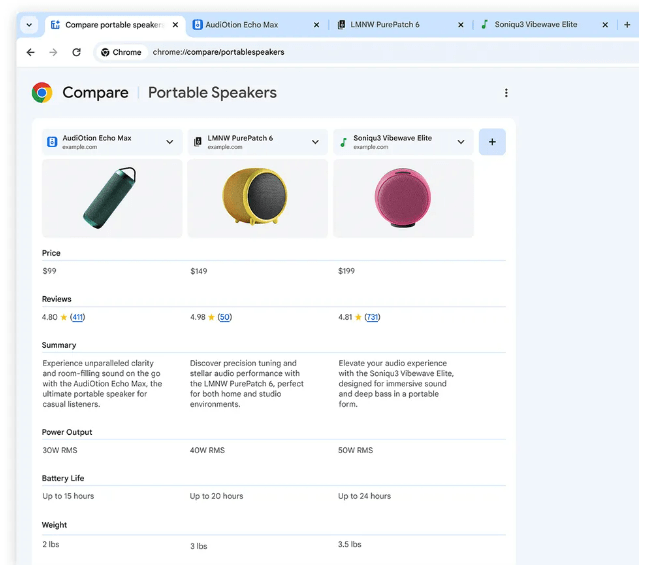Click the 50W RMS power value
The image size is (647, 573).
point(355,450)
